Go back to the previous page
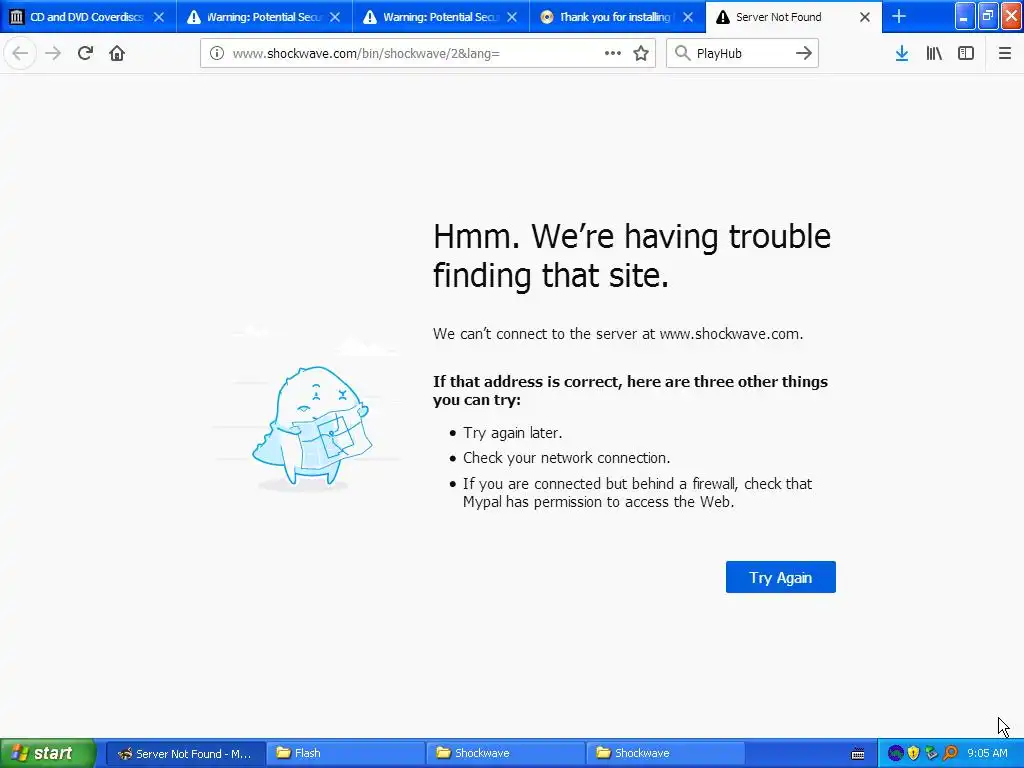 [x=20, y=54]
